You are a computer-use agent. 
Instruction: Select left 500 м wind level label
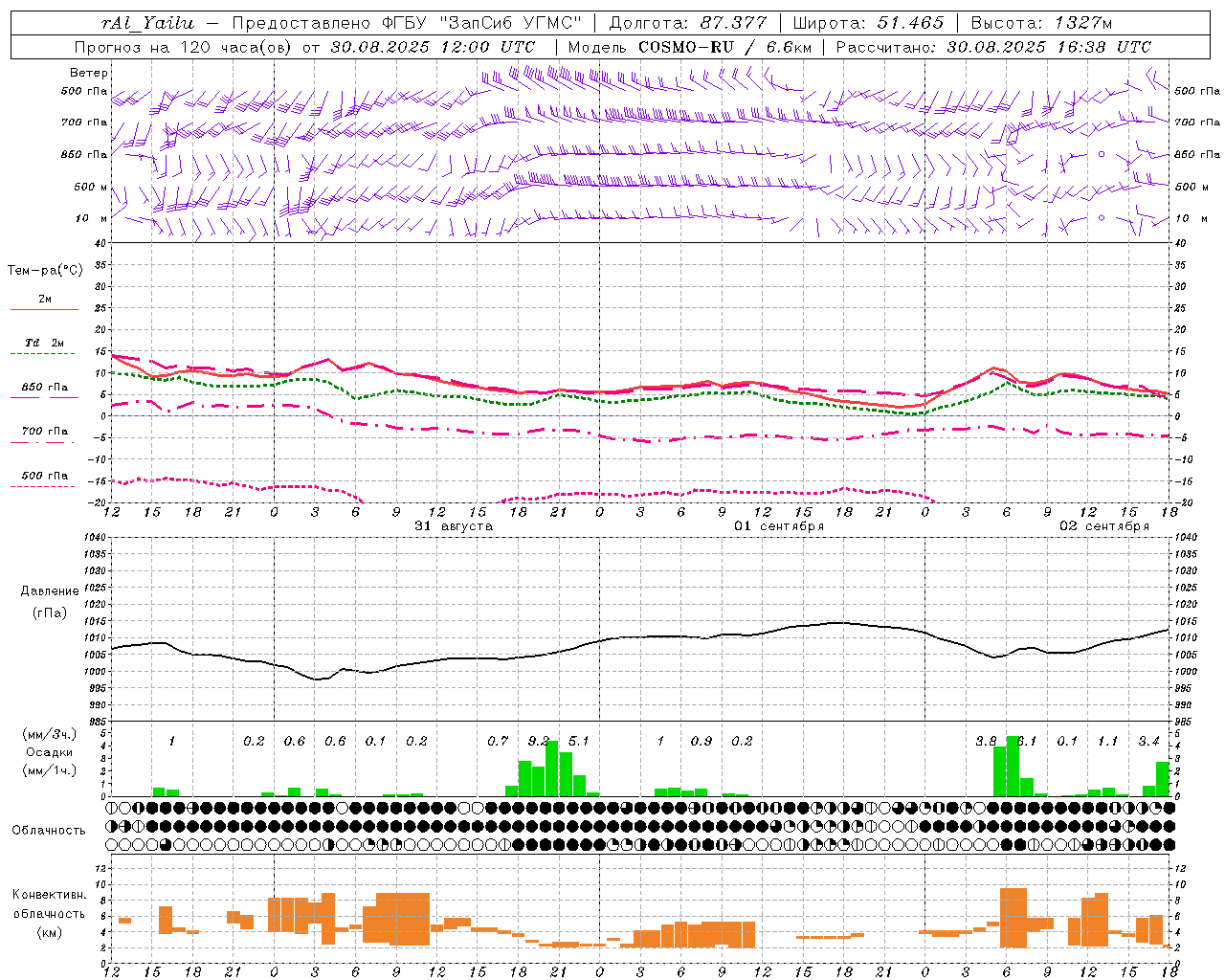[x=91, y=187]
